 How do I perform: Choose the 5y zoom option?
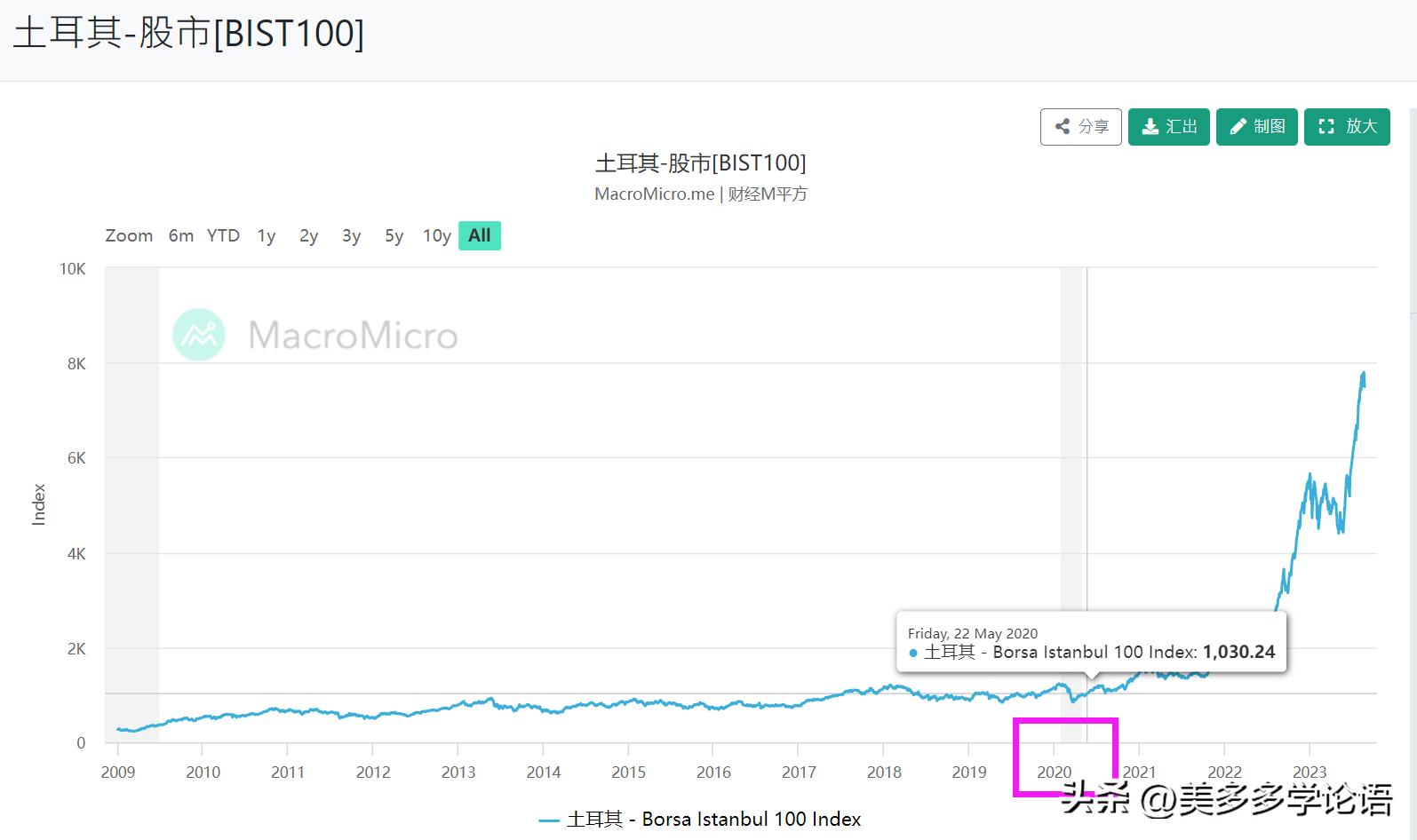click(394, 236)
